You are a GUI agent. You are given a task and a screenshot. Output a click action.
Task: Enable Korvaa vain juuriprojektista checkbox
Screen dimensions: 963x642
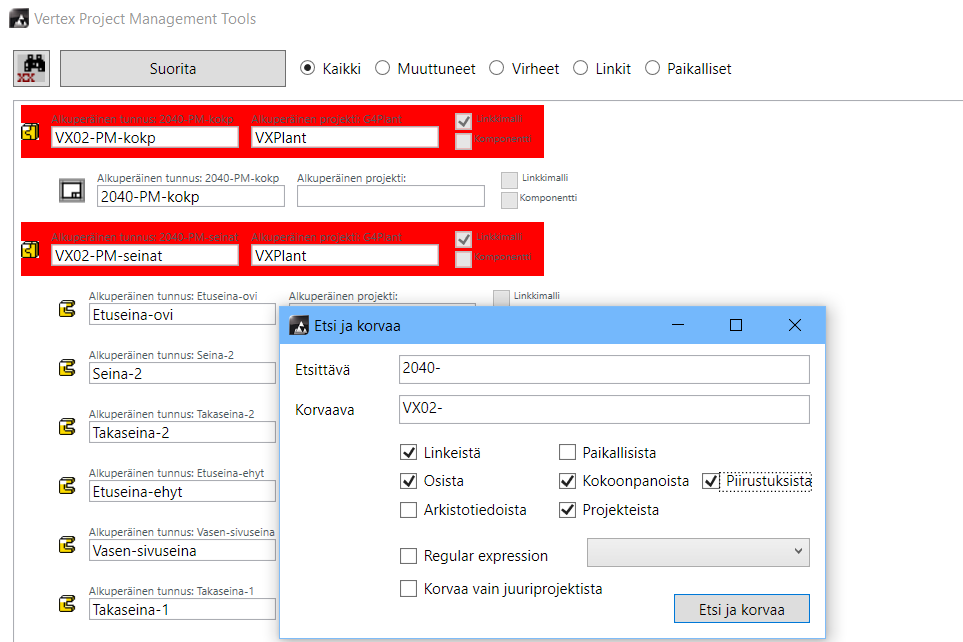[408, 589]
